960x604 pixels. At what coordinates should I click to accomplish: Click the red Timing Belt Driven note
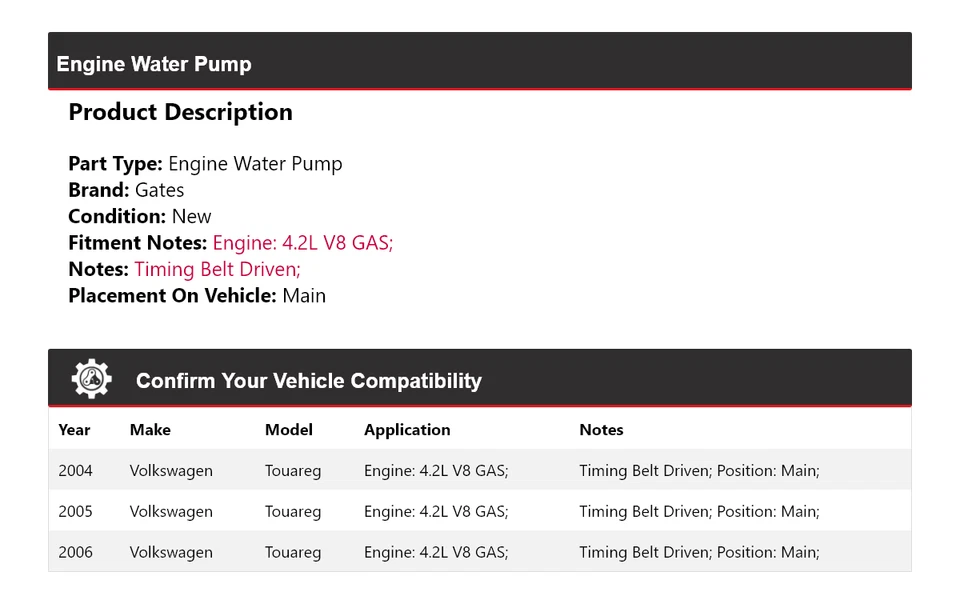click(217, 269)
